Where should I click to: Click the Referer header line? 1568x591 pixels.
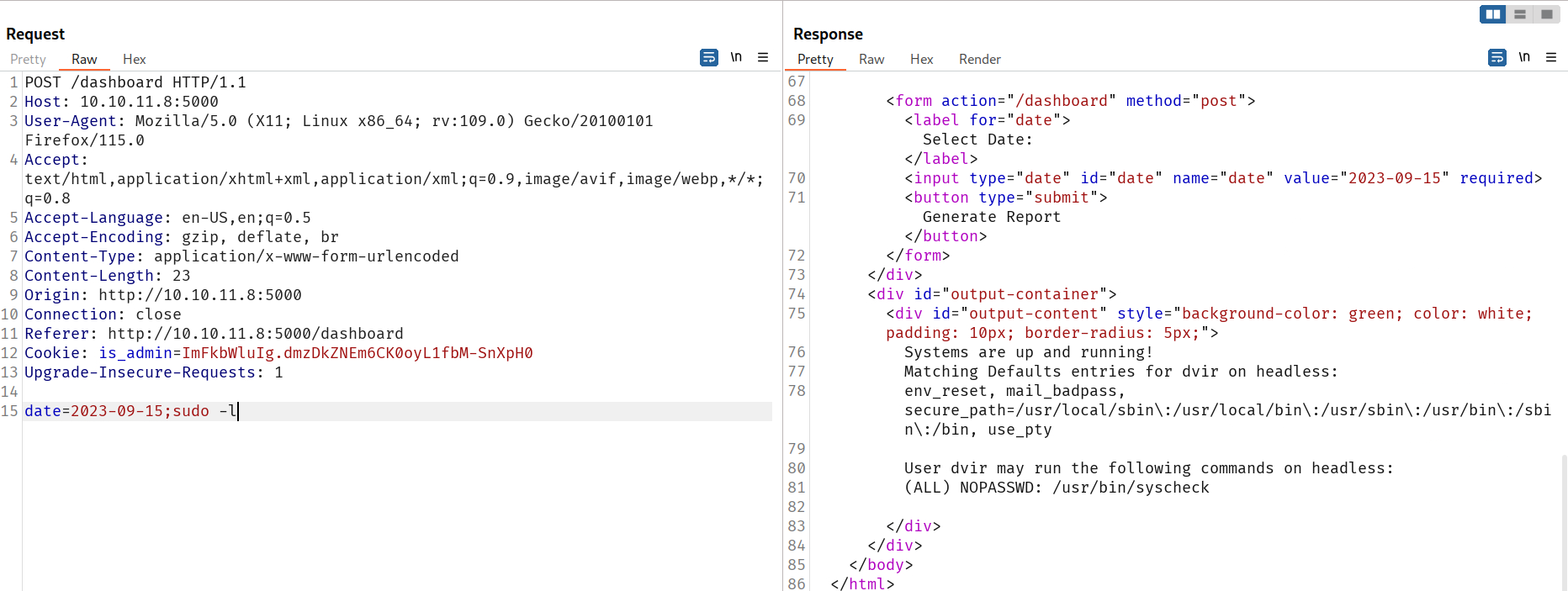click(214, 334)
